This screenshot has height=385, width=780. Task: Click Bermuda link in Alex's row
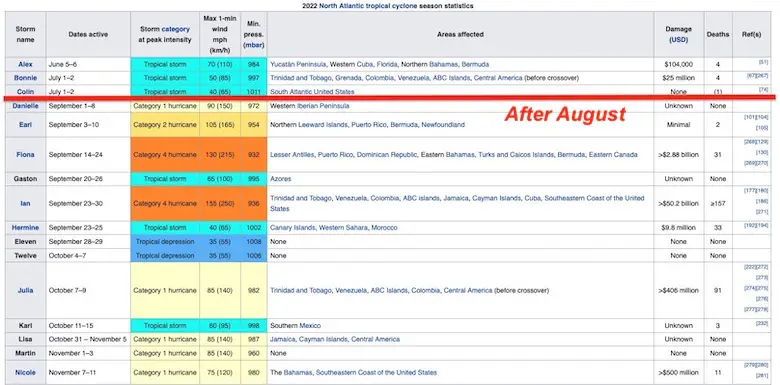475,64
